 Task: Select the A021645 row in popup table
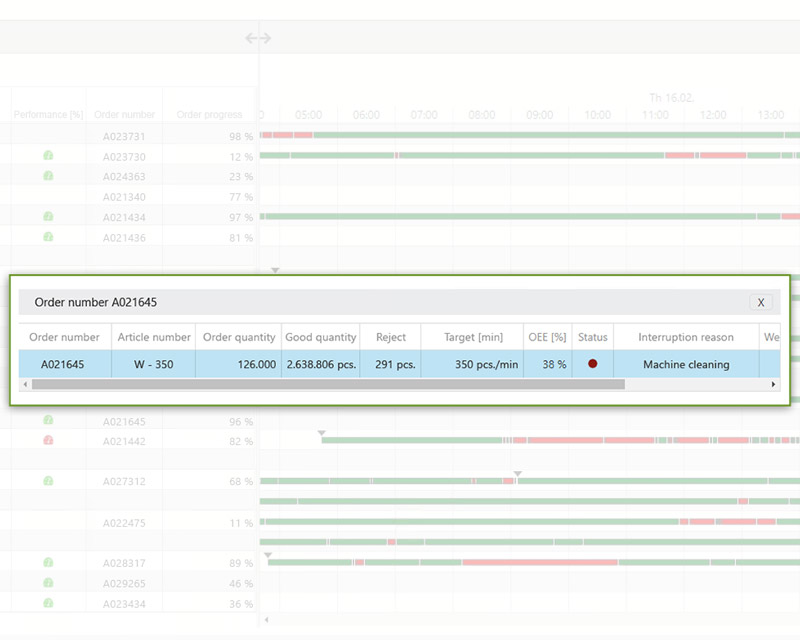pos(64,365)
